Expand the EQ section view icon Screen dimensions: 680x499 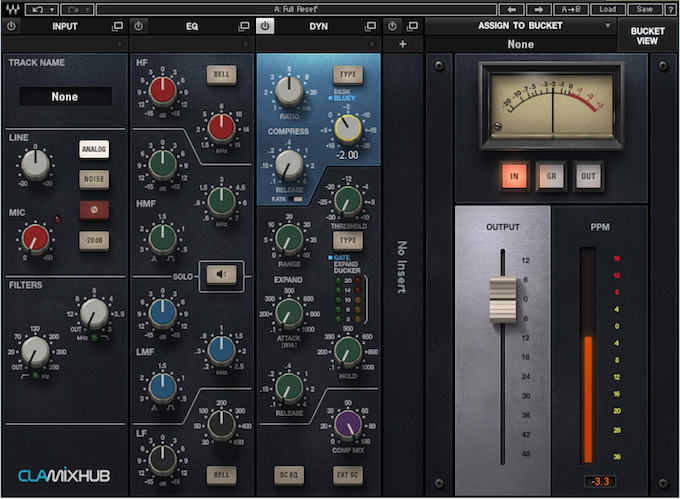tap(244, 26)
